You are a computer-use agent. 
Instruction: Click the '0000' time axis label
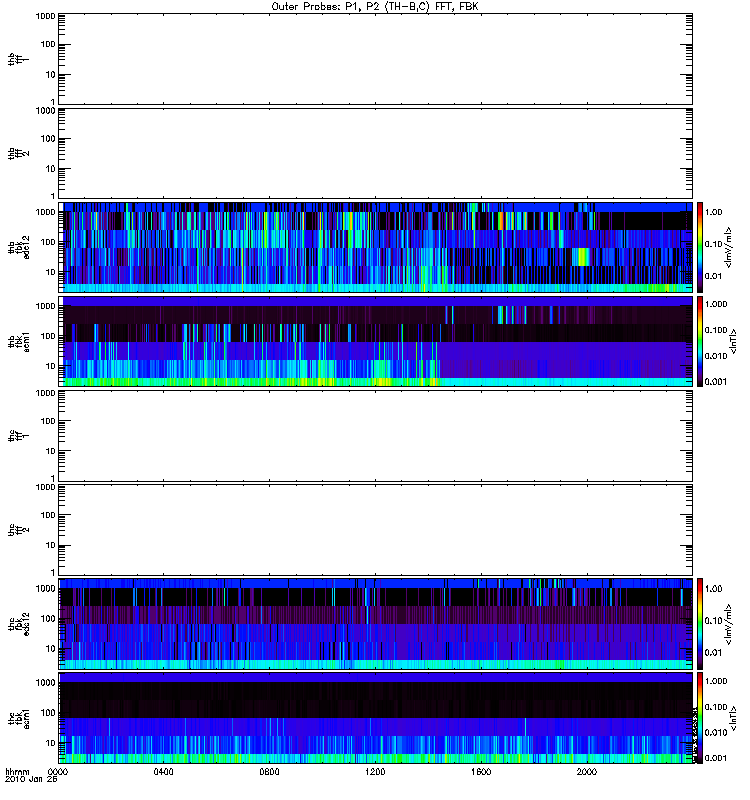click(x=57, y=772)
